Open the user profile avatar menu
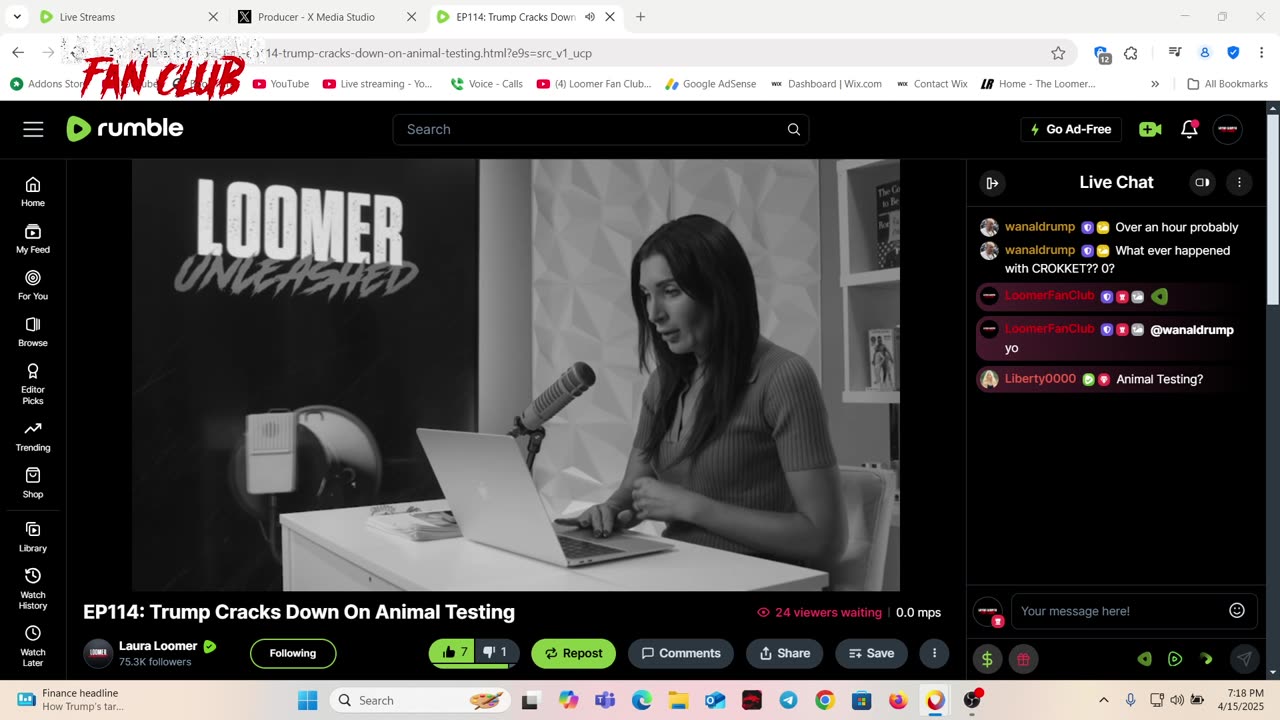 (1227, 129)
